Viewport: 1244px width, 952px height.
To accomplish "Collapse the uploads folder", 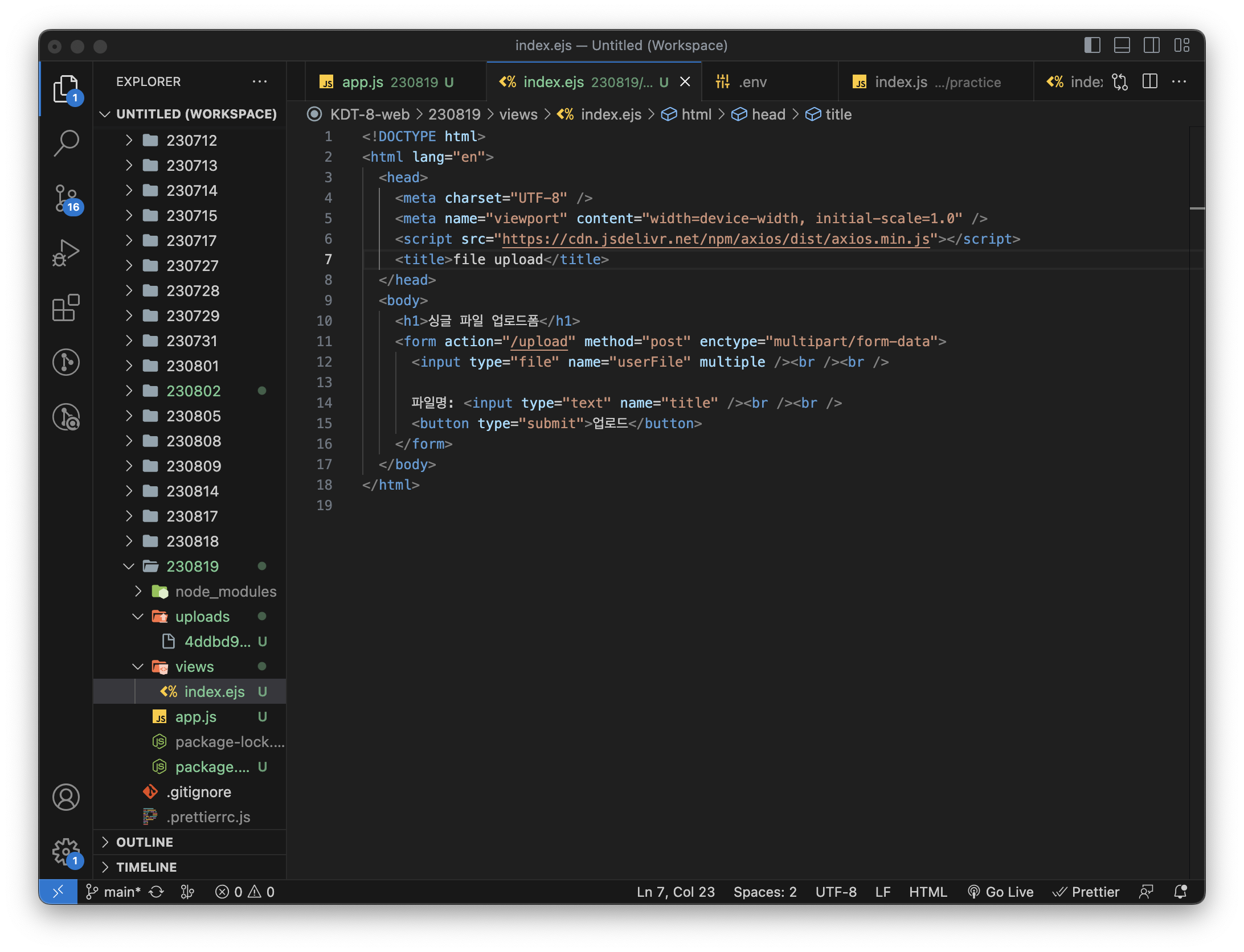I will (x=190, y=616).
